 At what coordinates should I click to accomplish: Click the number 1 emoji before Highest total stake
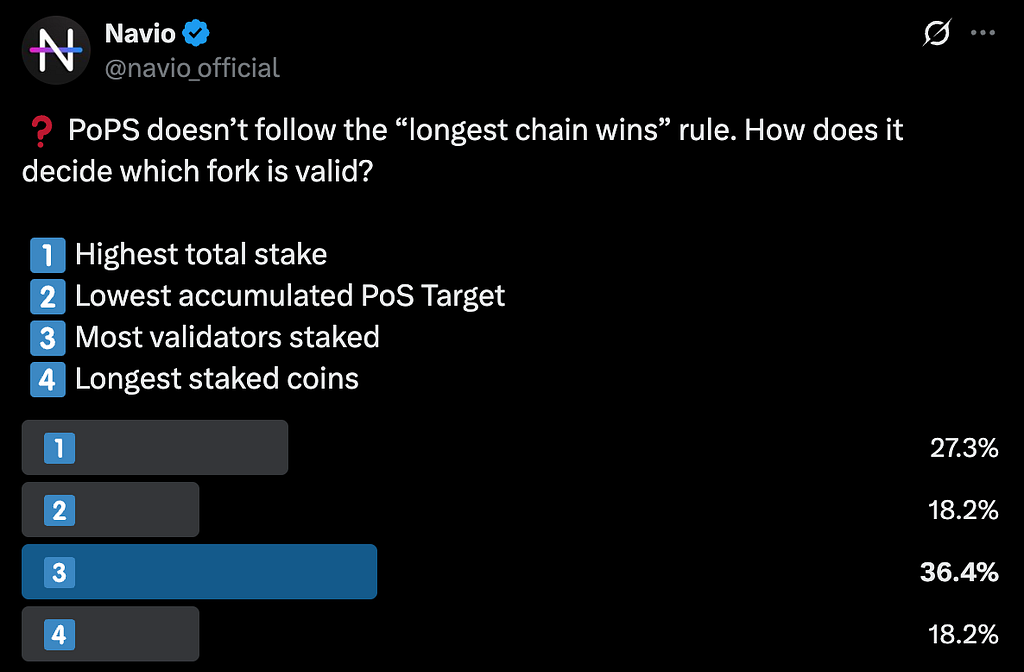pyautogui.click(x=48, y=255)
